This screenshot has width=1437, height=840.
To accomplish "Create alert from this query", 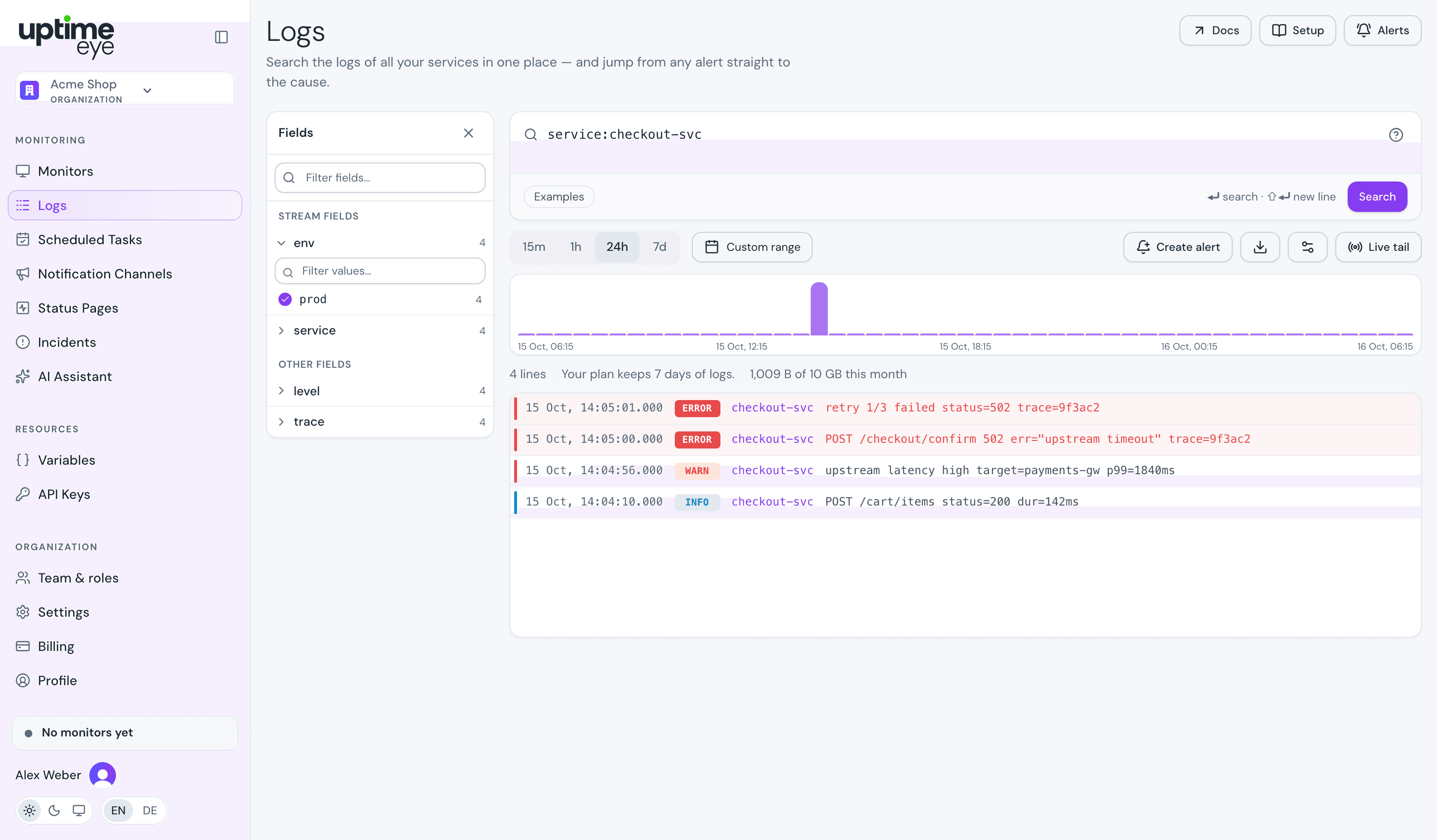I will point(1178,247).
